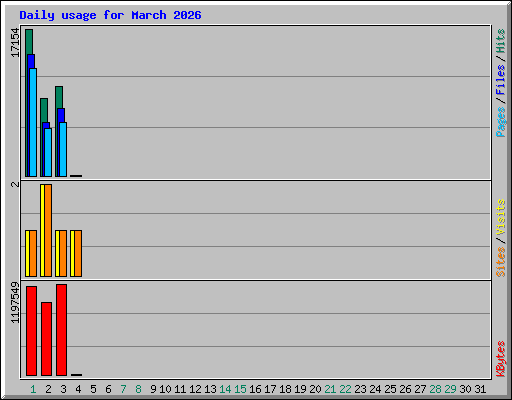Click day 23 on the date axis
The width and height of the screenshot is (512, 400).
point(360,389)
